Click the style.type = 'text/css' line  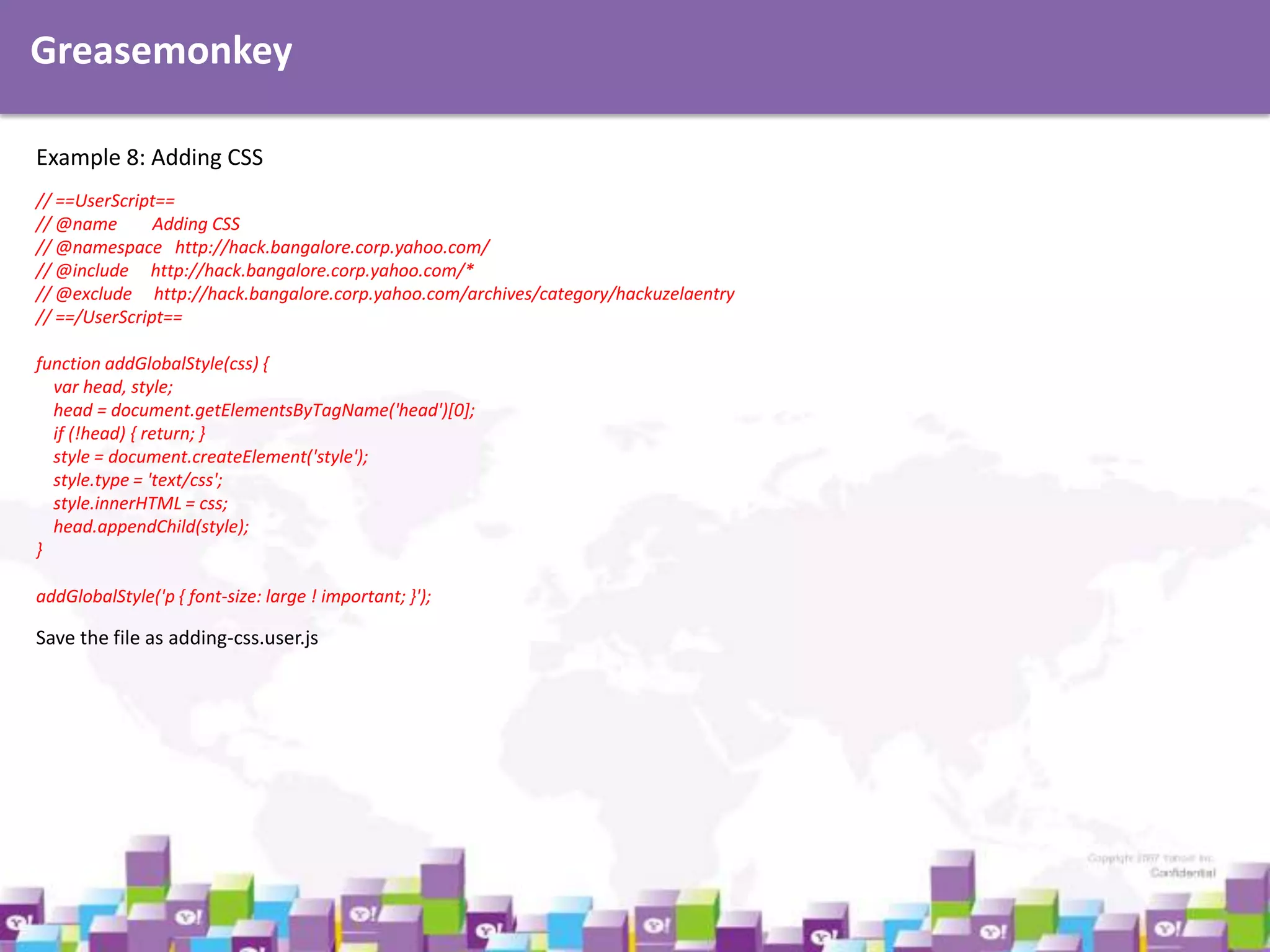[138, 480]
